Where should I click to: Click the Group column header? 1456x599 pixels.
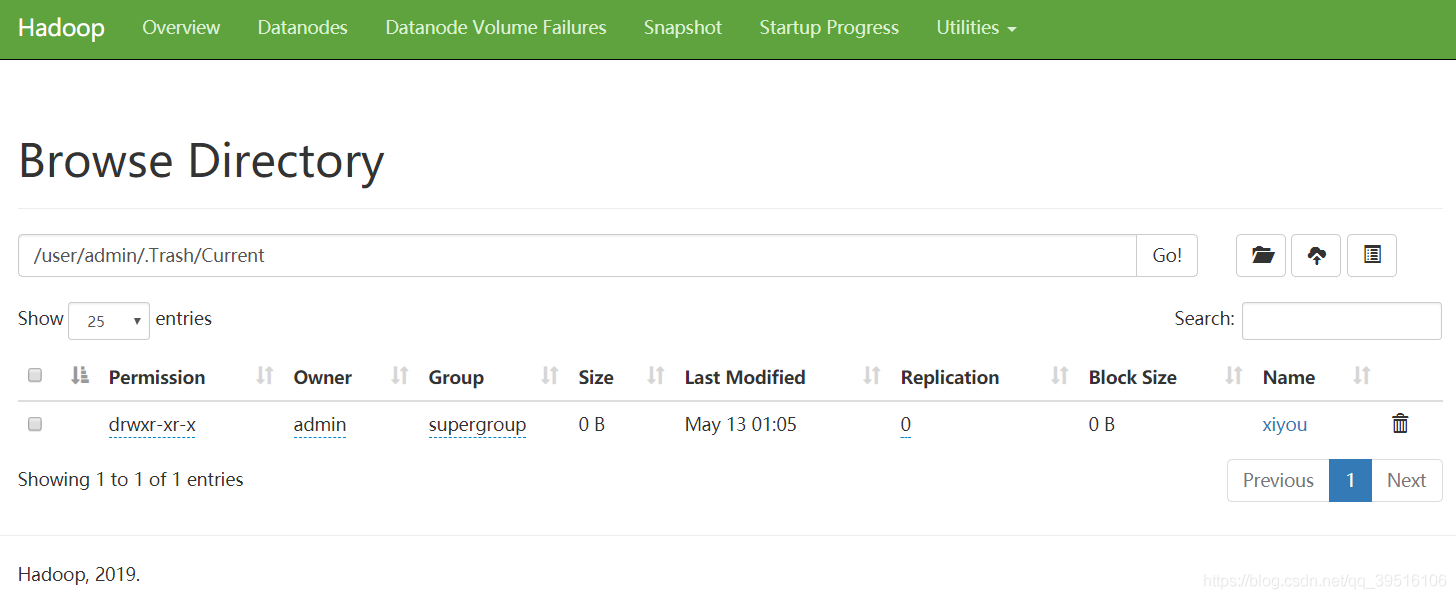pyautogui.click(x=456, y=377)
